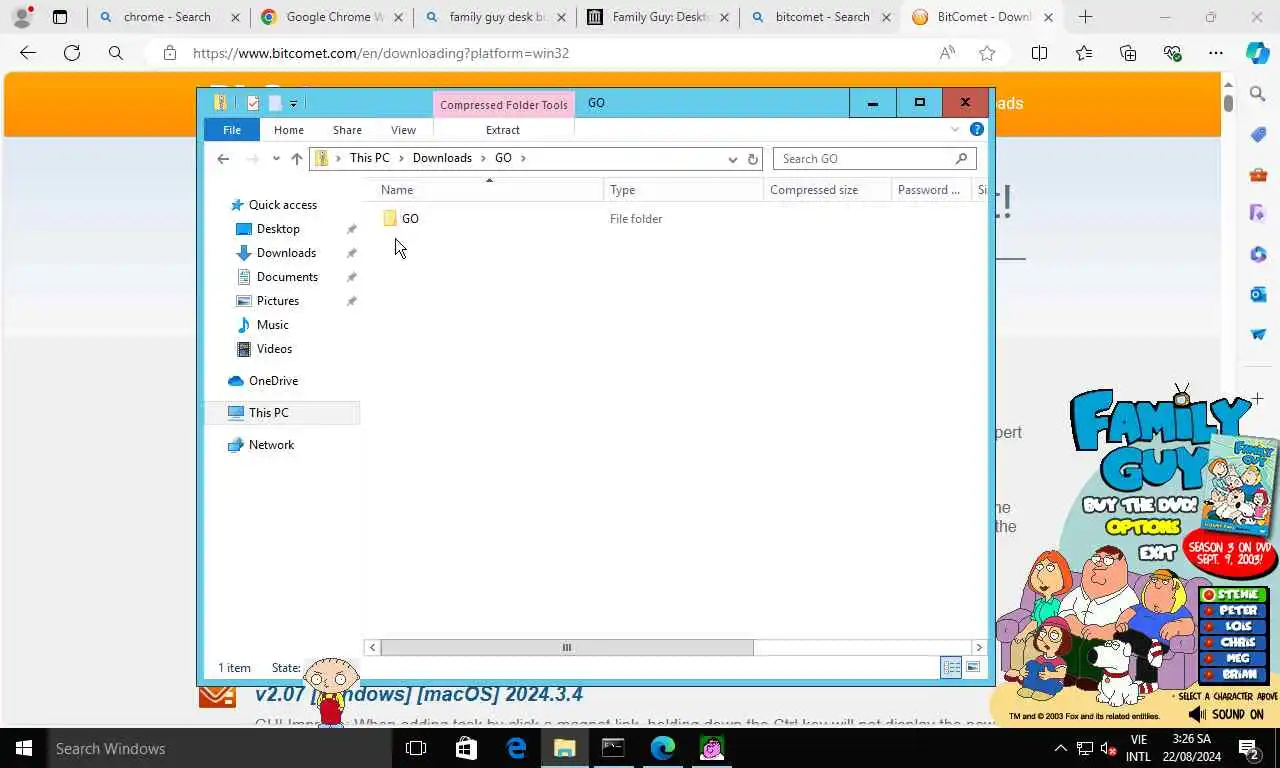The image size is (1280, 768).
Task: Click OPTIONS in Family Guy widget
Action: (1143, 527)
